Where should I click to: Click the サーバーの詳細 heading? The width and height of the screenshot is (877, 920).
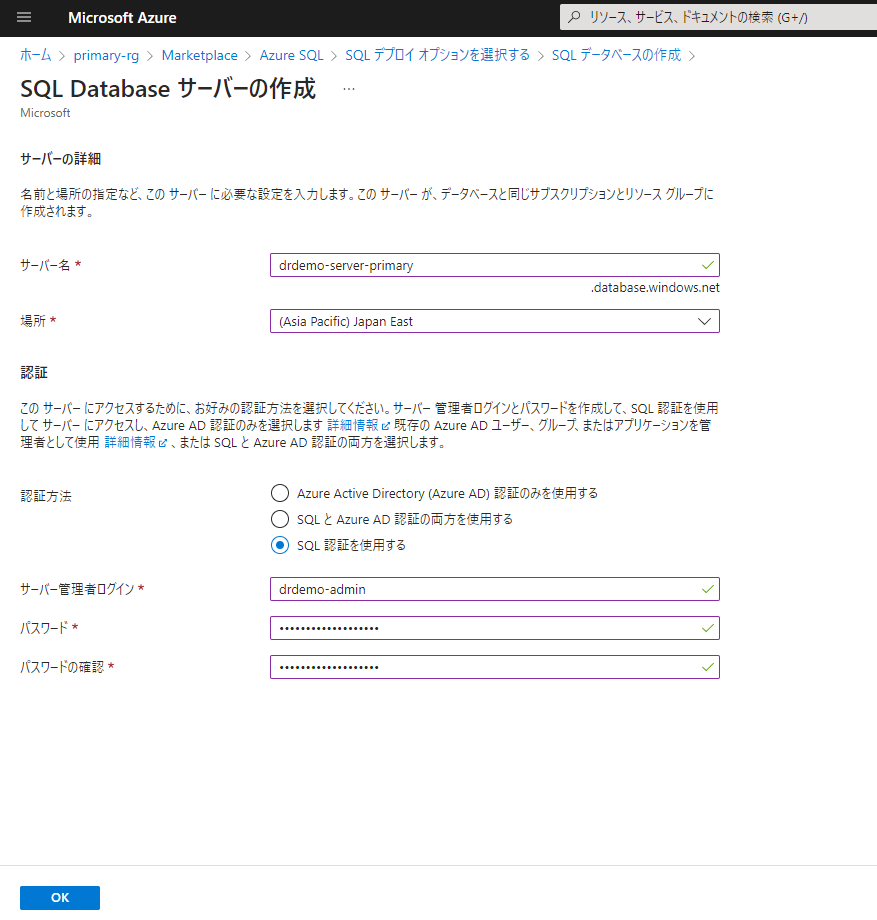(60, 159)
